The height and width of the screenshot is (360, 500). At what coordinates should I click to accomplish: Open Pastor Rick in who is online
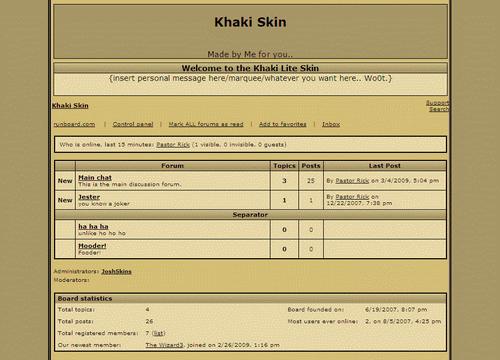point(173,145)
